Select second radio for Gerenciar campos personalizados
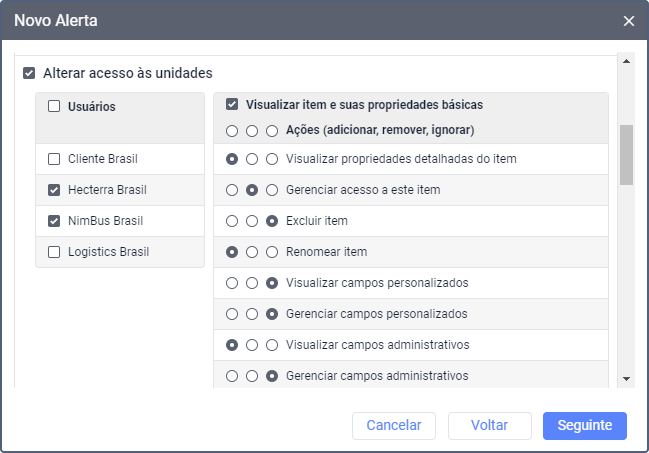 (252, 314)
